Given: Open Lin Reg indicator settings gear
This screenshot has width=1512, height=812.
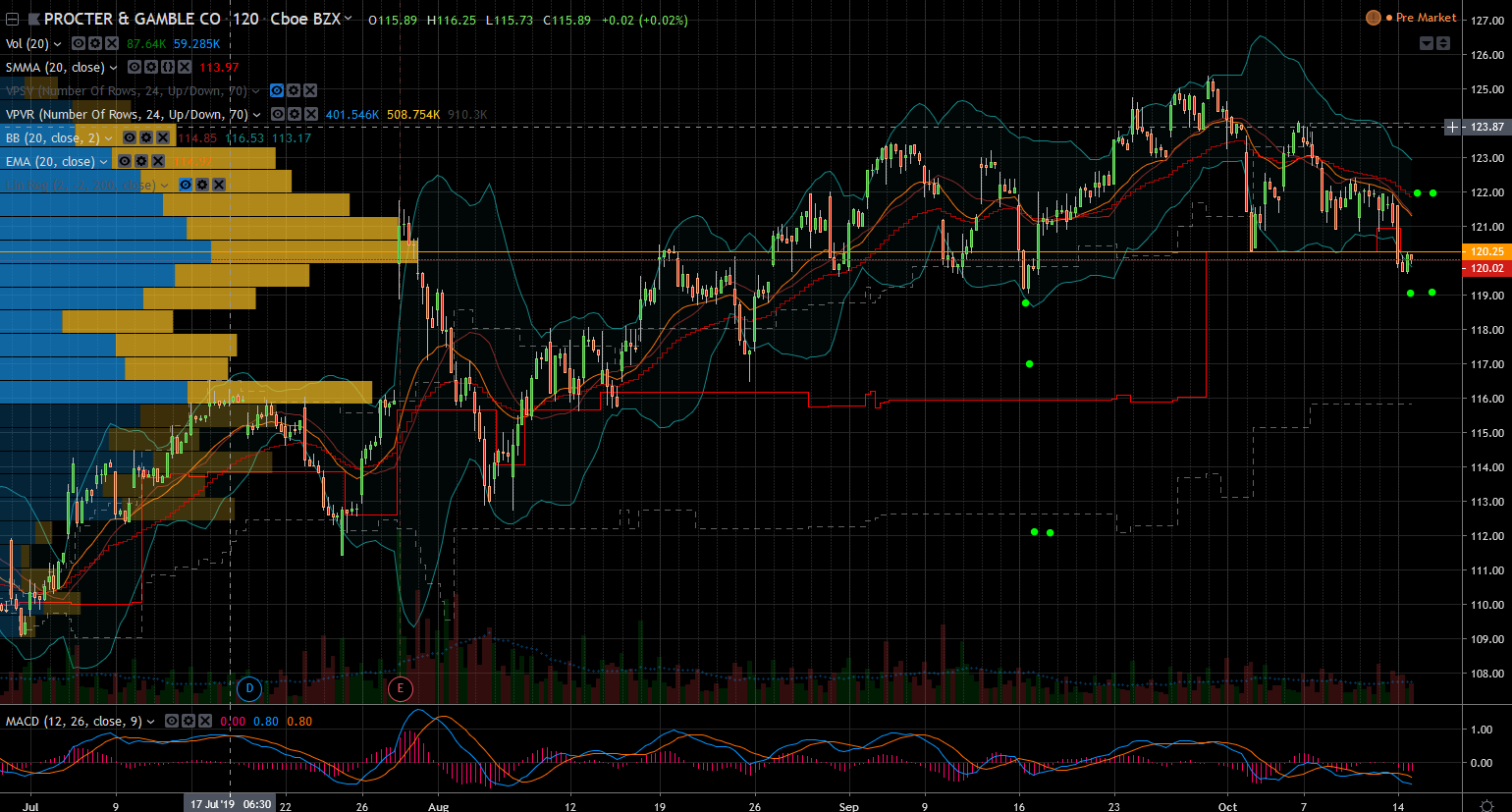Looking at the screenshot, I should tap(202, 185).
